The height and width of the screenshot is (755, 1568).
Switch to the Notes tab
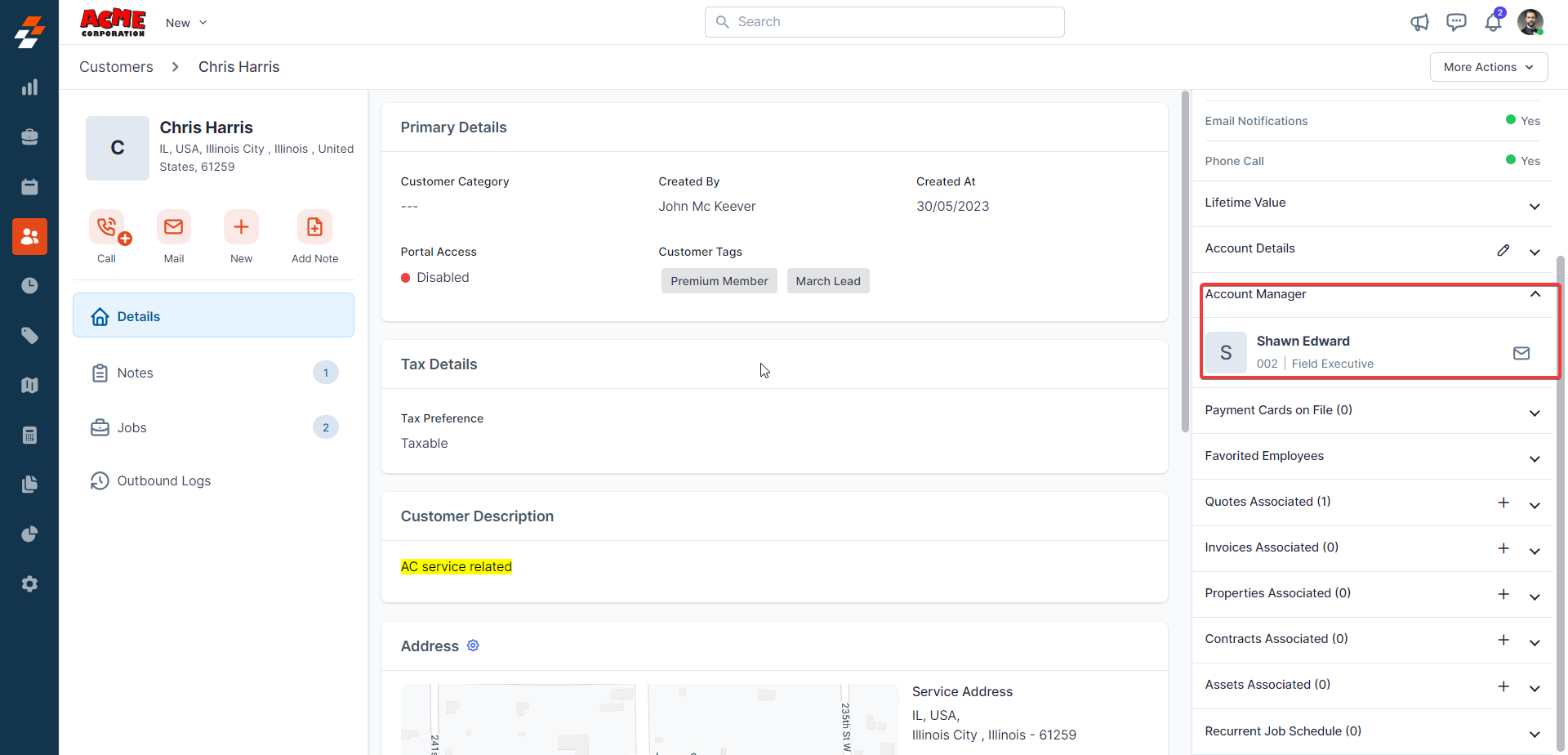(x=136, y=373)
